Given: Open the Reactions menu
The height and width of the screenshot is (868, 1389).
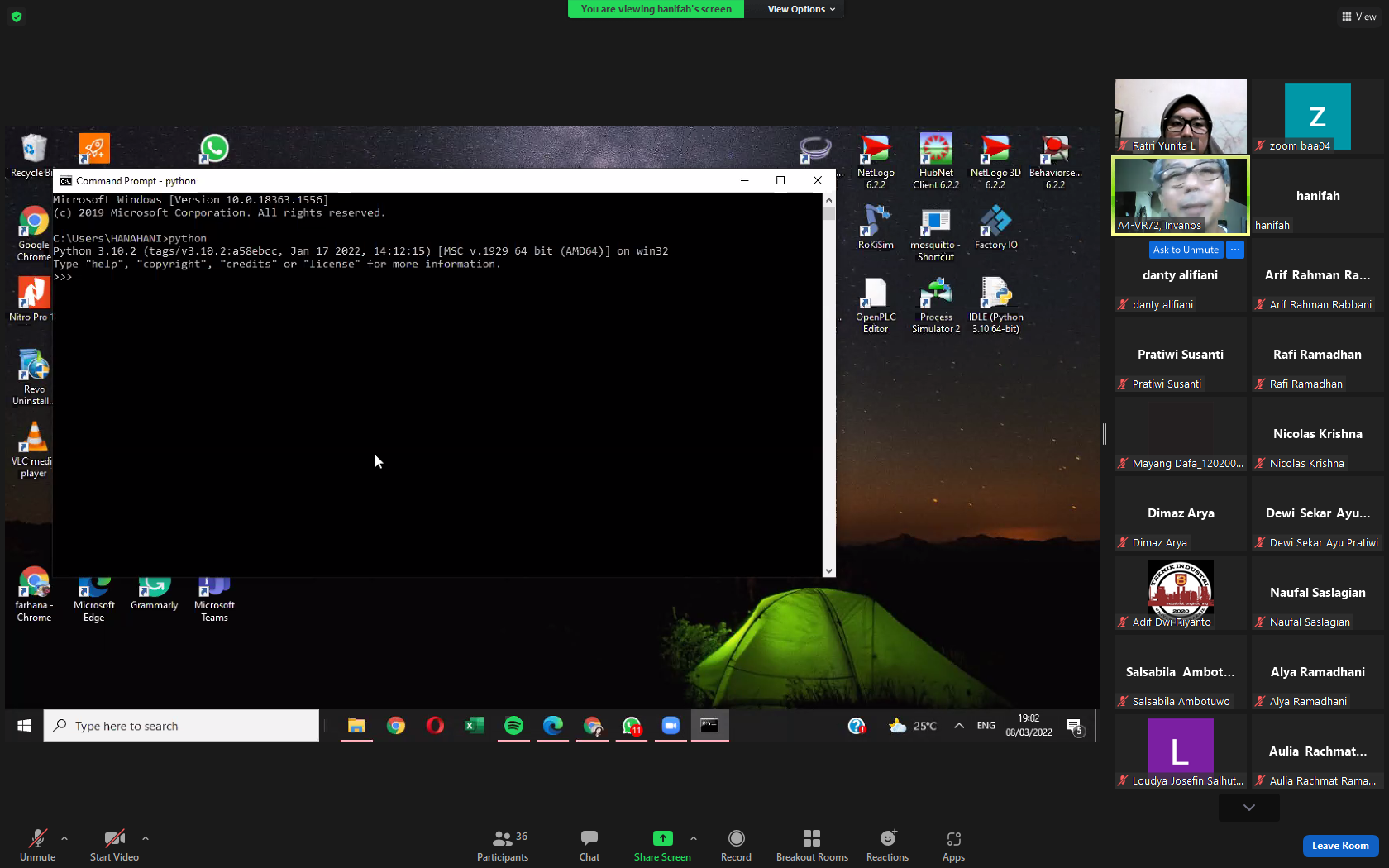Looking at the screenshot, I should tap(887, 846).
